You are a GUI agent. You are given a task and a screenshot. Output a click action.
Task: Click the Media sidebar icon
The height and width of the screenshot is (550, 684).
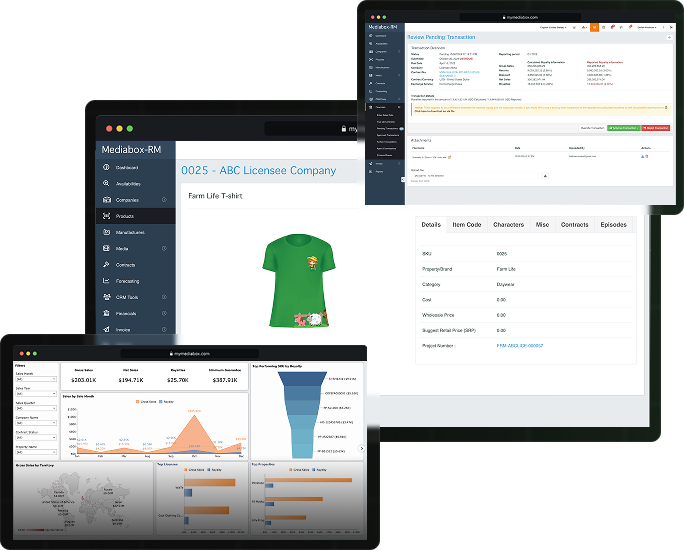tap(106, 248)
